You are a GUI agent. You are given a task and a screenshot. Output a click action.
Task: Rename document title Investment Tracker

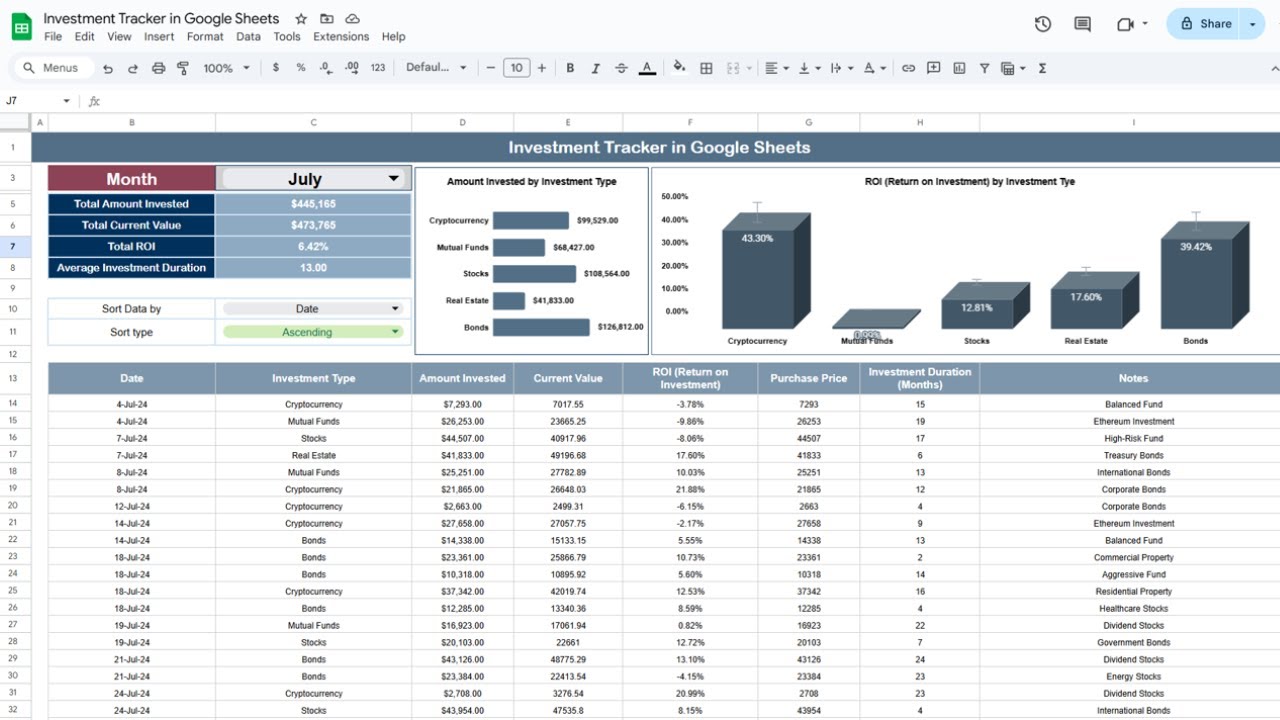point(162,19)
